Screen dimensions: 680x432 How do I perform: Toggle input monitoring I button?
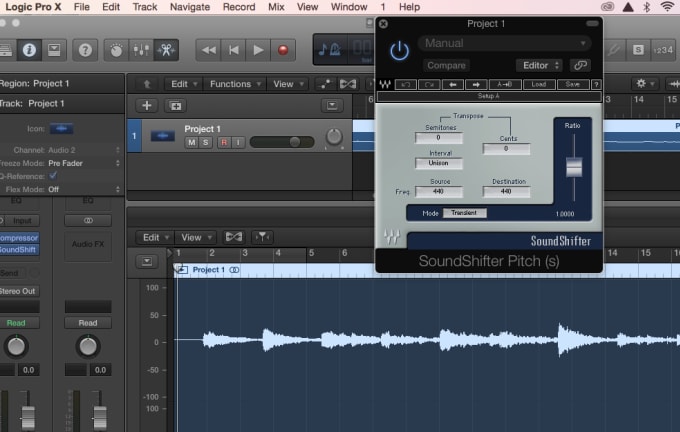pyautogui.click(x=238, y=142)
